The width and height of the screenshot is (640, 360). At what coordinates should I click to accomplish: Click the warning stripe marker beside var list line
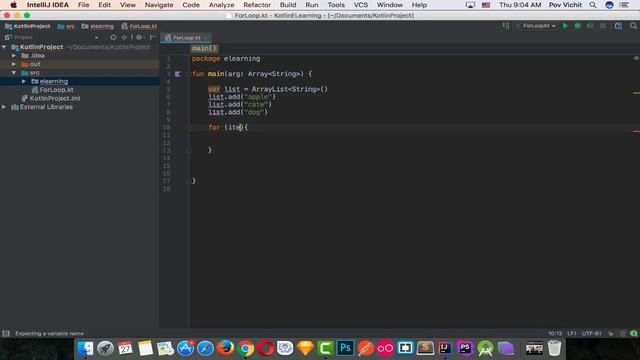pyautogui.click(x=636, y=93)
